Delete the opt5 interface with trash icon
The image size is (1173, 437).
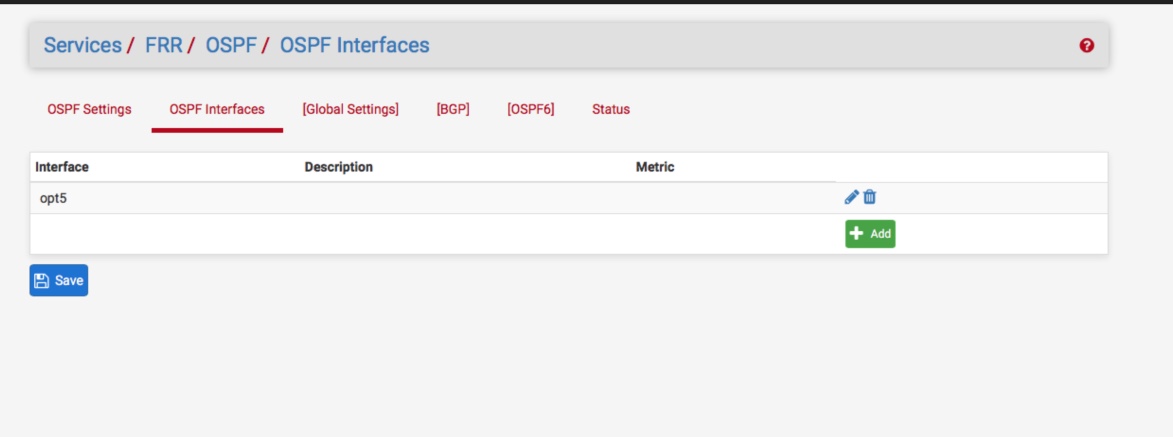pos(870,197)
